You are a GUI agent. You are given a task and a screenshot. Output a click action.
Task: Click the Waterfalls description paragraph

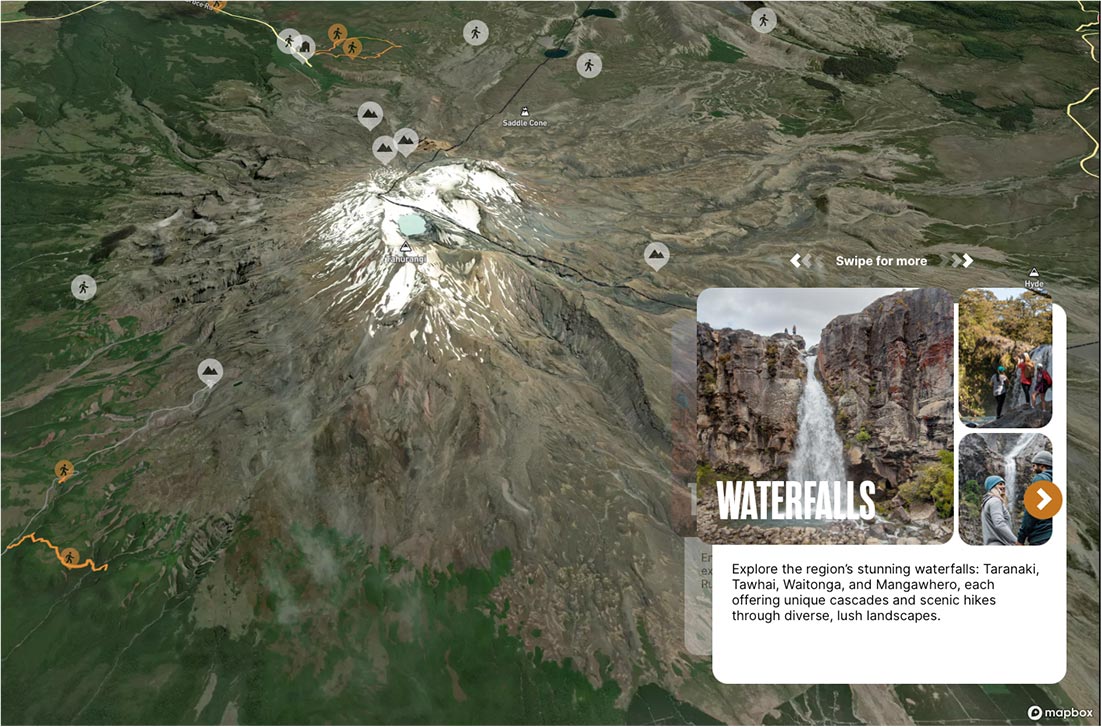(x=886, y=592)
